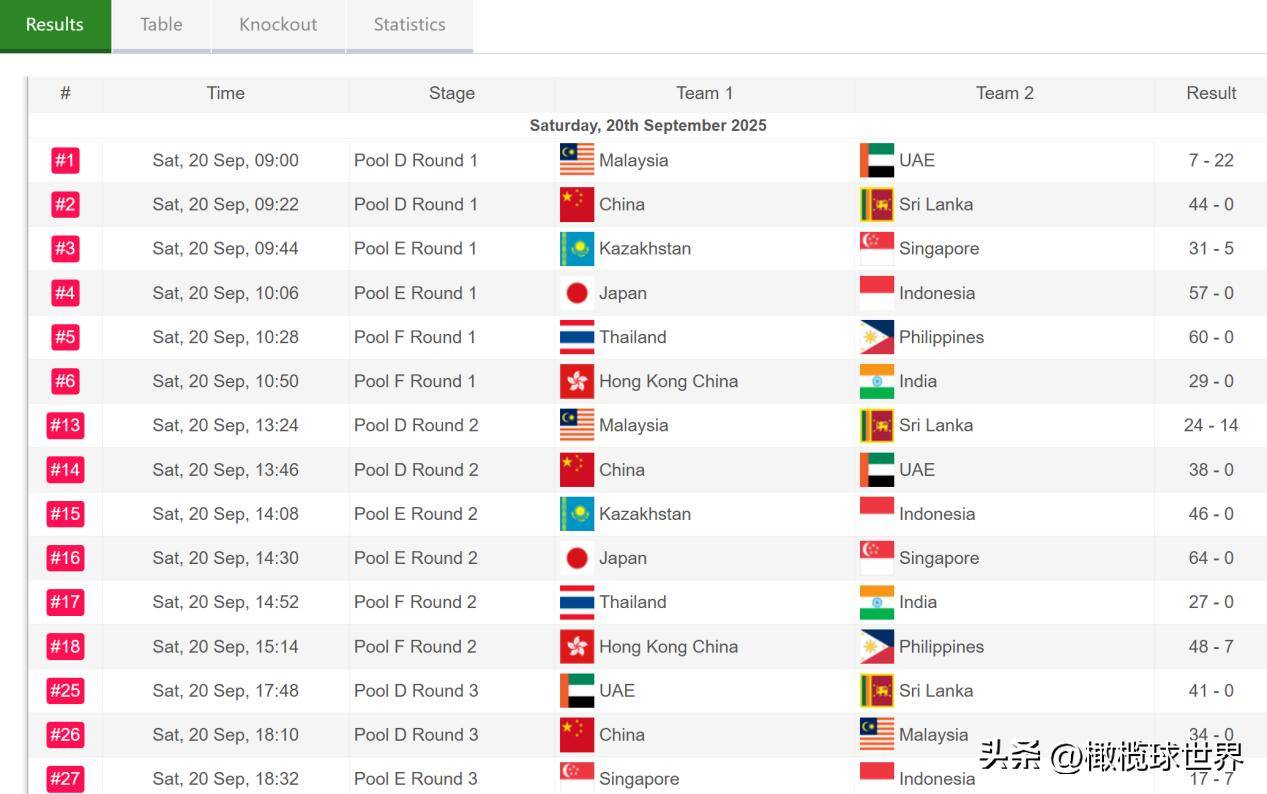Image resolution: width=1267 pixels, height=794 pixels.
Task: Click the Result column header
Action: 1211,93
